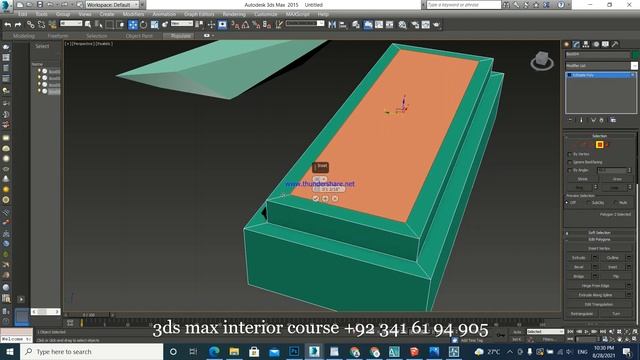Open the Modify tab in command panel

(576, 44)
